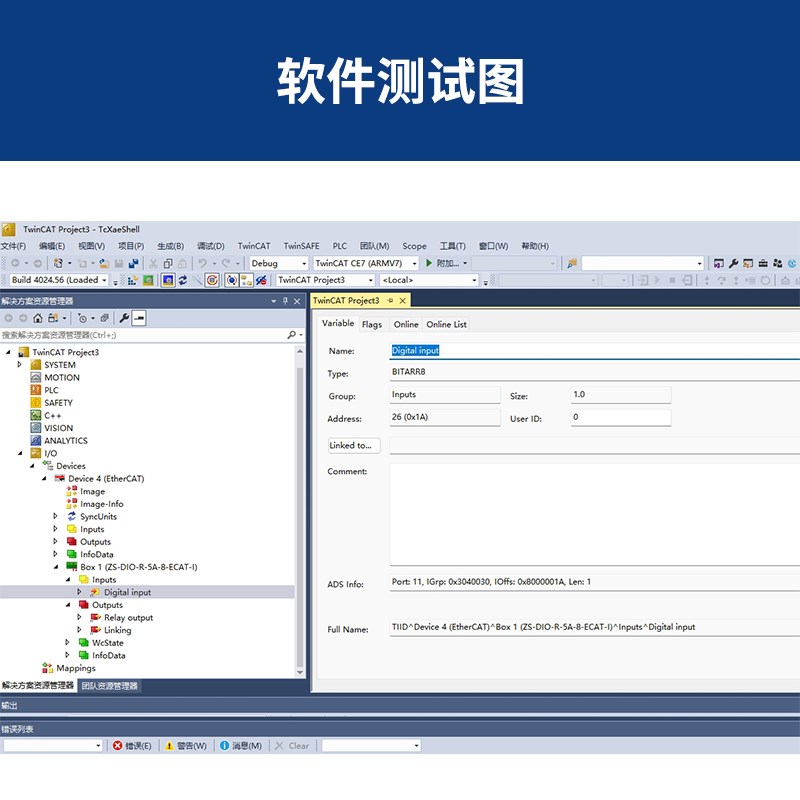Select the Mappings tree item
Screen dimensions: 800x800
tap(76, 668)
